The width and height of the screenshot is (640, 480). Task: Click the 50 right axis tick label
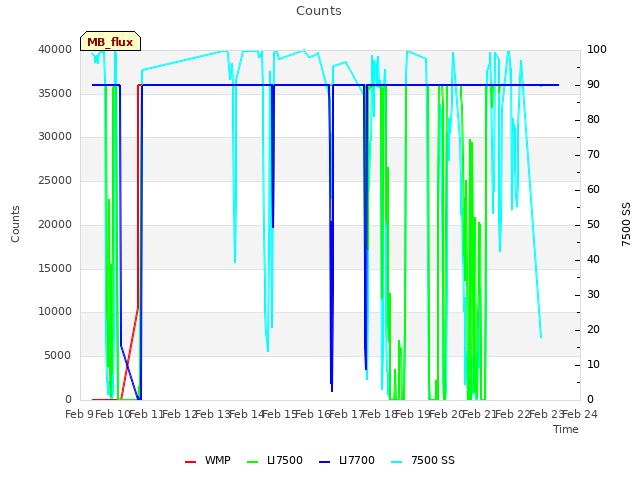[x=593, y=224]
